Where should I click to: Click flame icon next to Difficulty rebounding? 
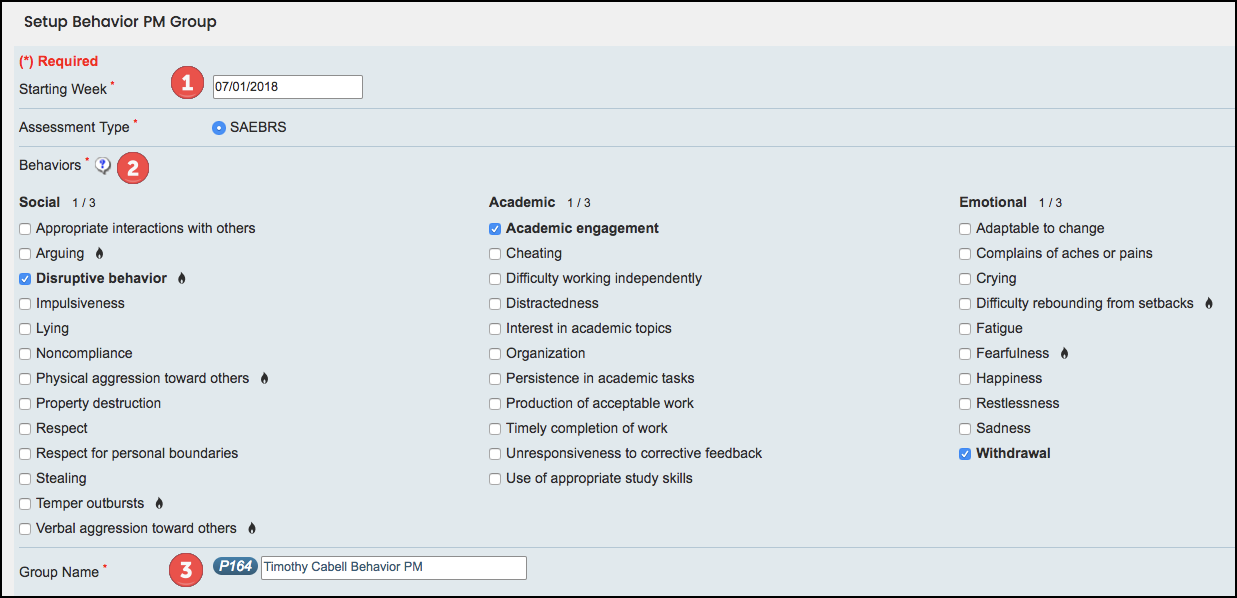click(x=1209, y=303)
